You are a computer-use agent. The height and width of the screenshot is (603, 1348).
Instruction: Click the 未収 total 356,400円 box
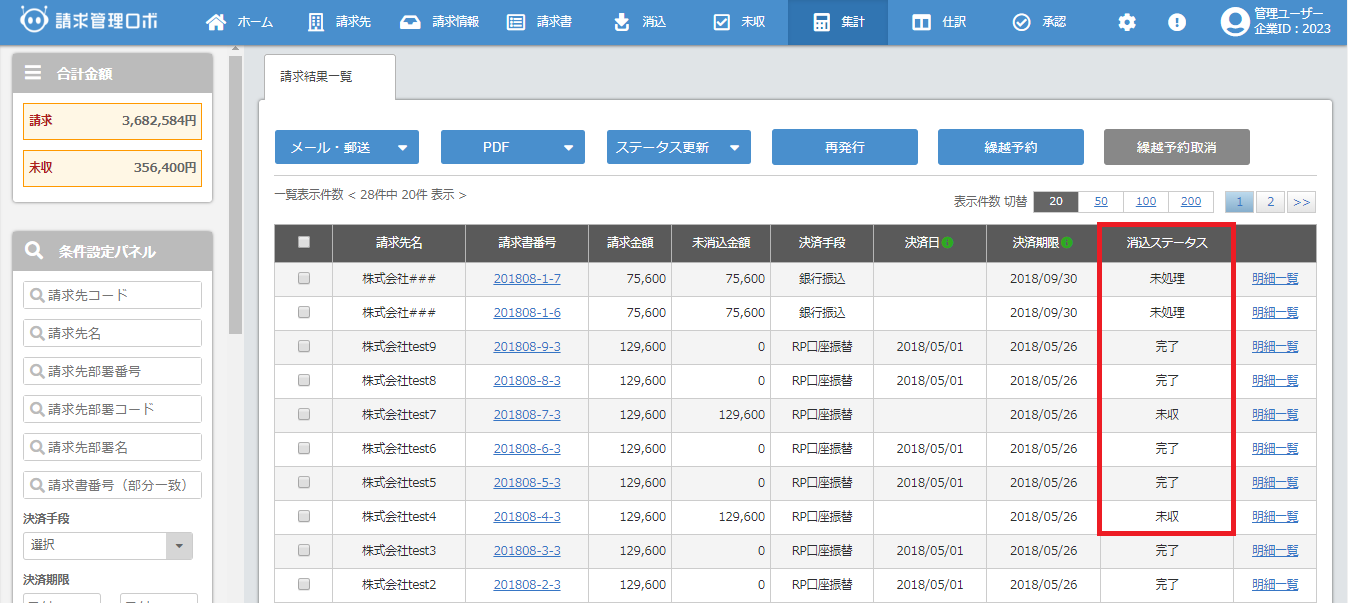coord(112,168)
